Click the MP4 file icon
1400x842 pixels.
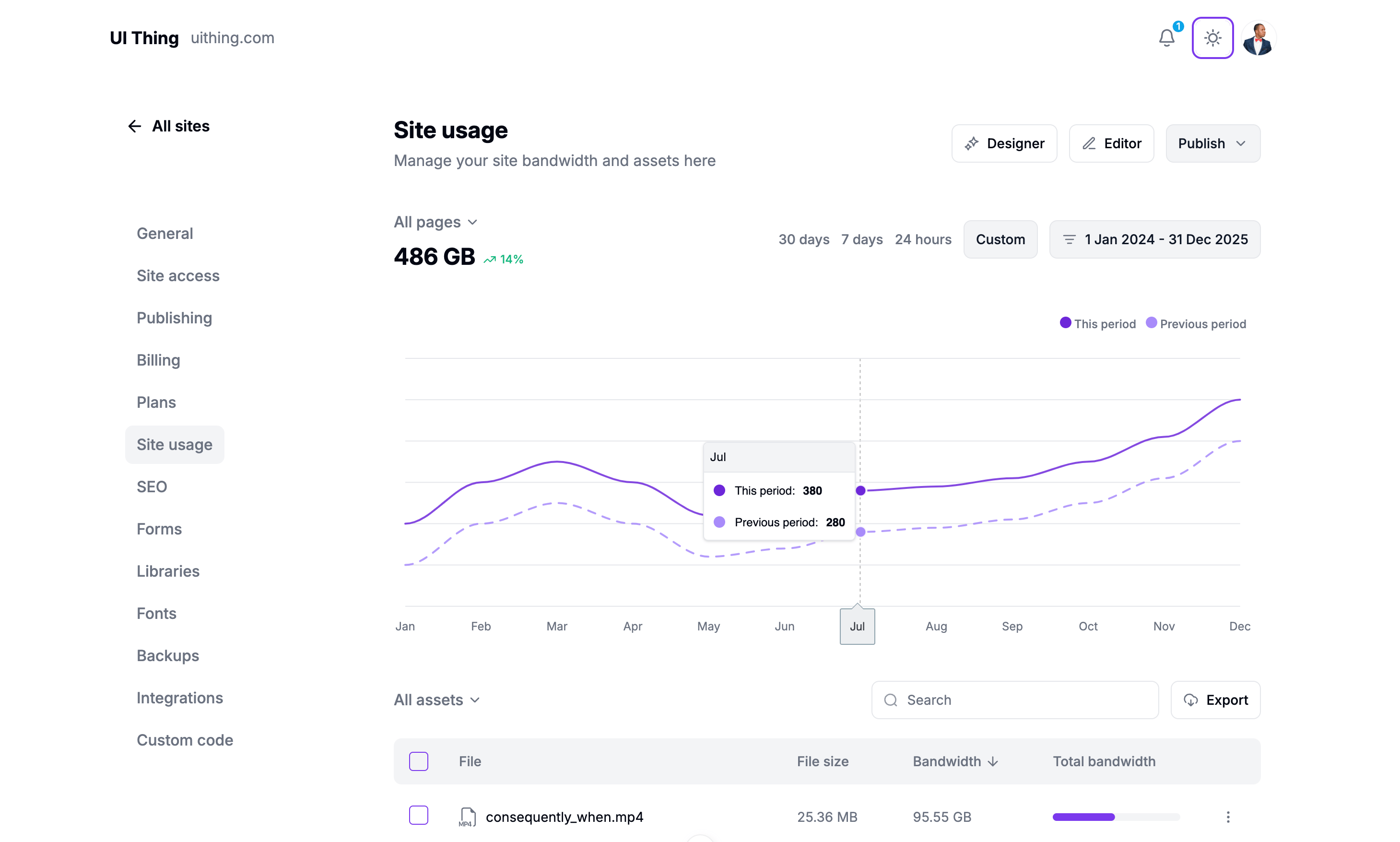pyautogui.click(x=467, y=817)
